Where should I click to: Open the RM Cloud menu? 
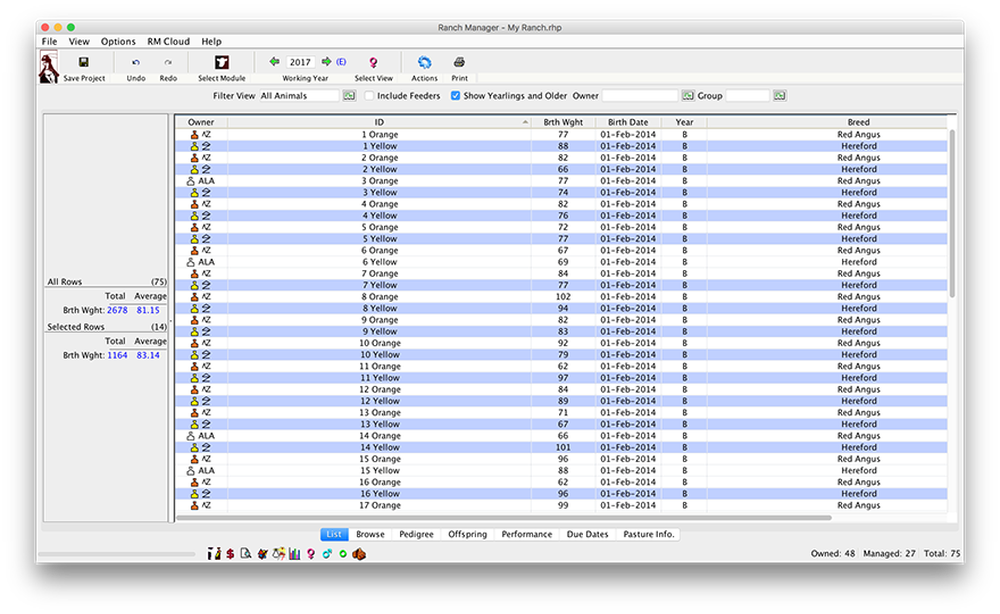coord(168,41)
